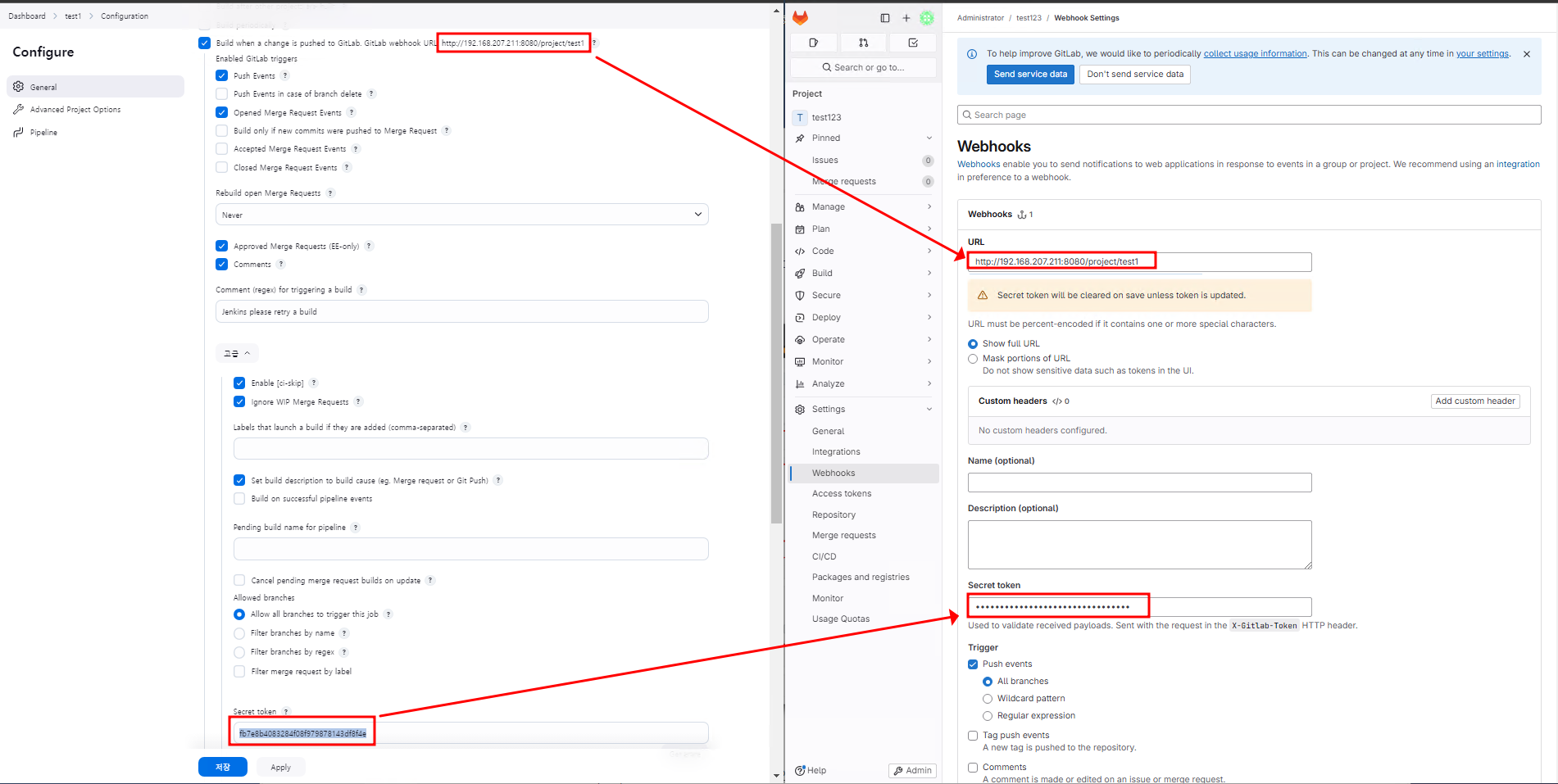Click the Code brackets icon
Screen dimensions: 1558x784
(x=800, y=252)
